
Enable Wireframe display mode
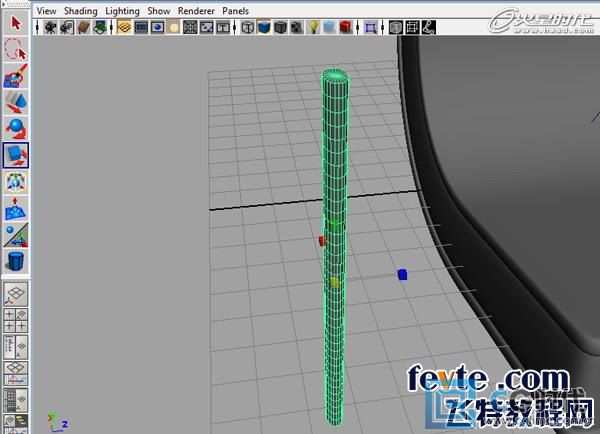pyautogui.click(x=248, y=28)
